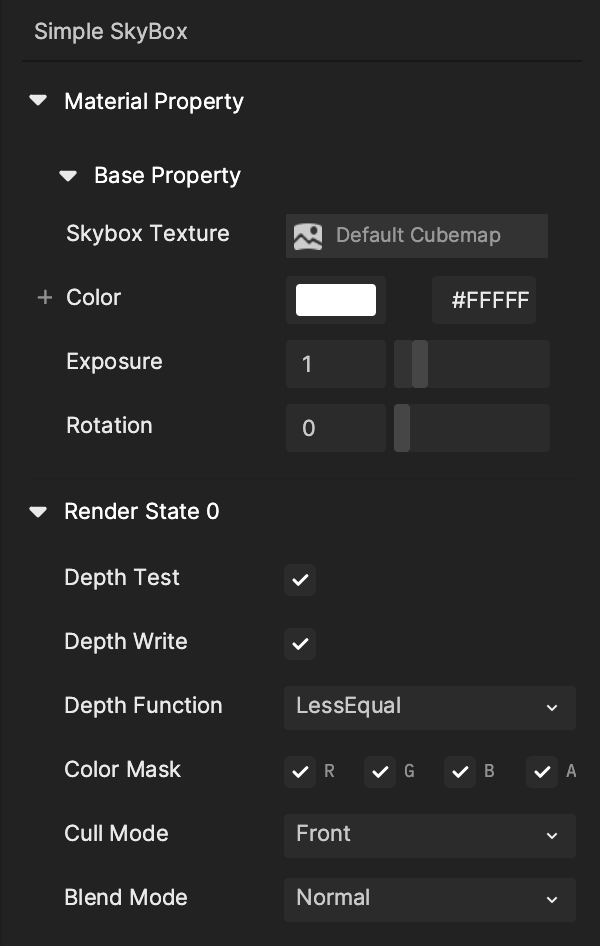Click the Skybox Texture image icon
Viewport: 600px width, 946px height.
pos(308,236)
